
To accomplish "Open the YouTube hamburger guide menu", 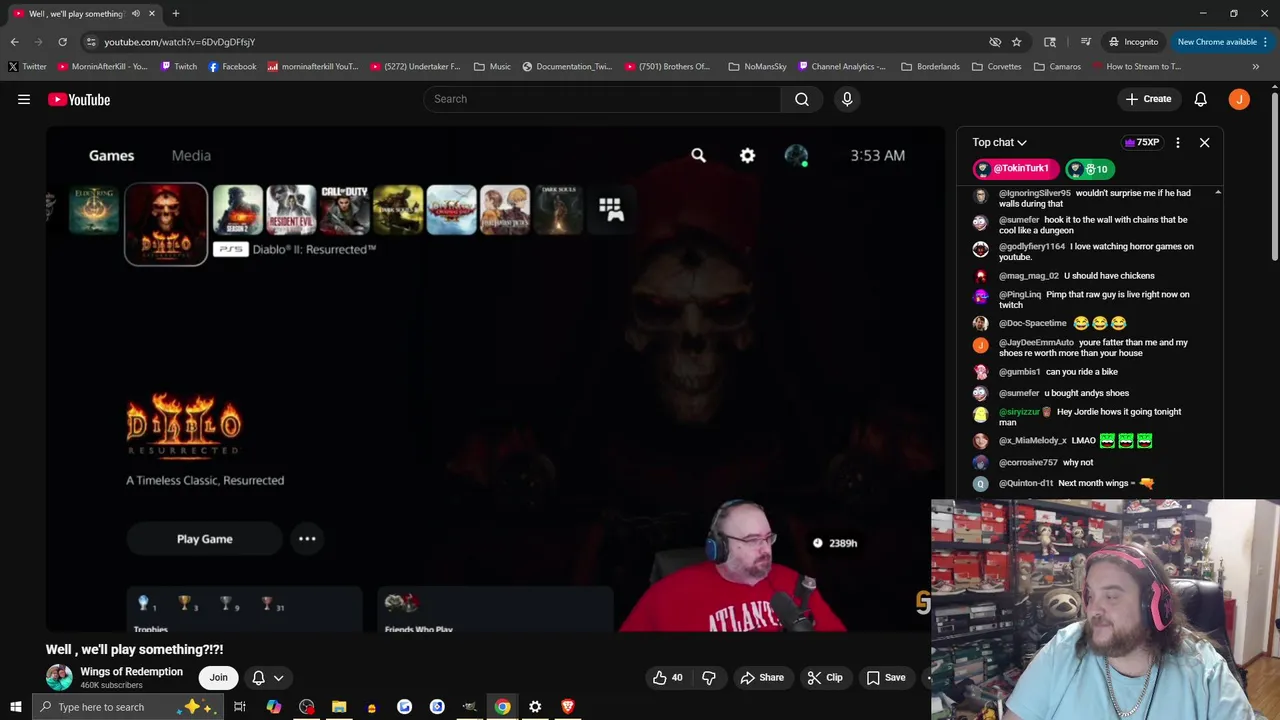I will point(24,99).
